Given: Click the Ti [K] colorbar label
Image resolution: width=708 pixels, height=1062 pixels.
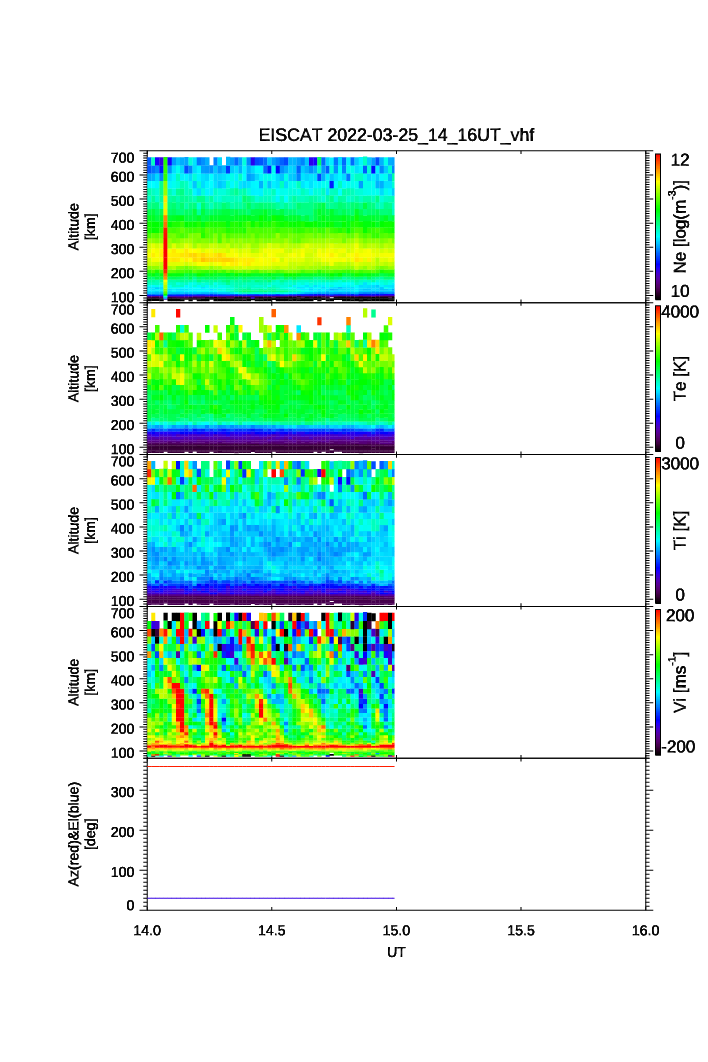Looking at the screenshot, I should tap(682, 529).
